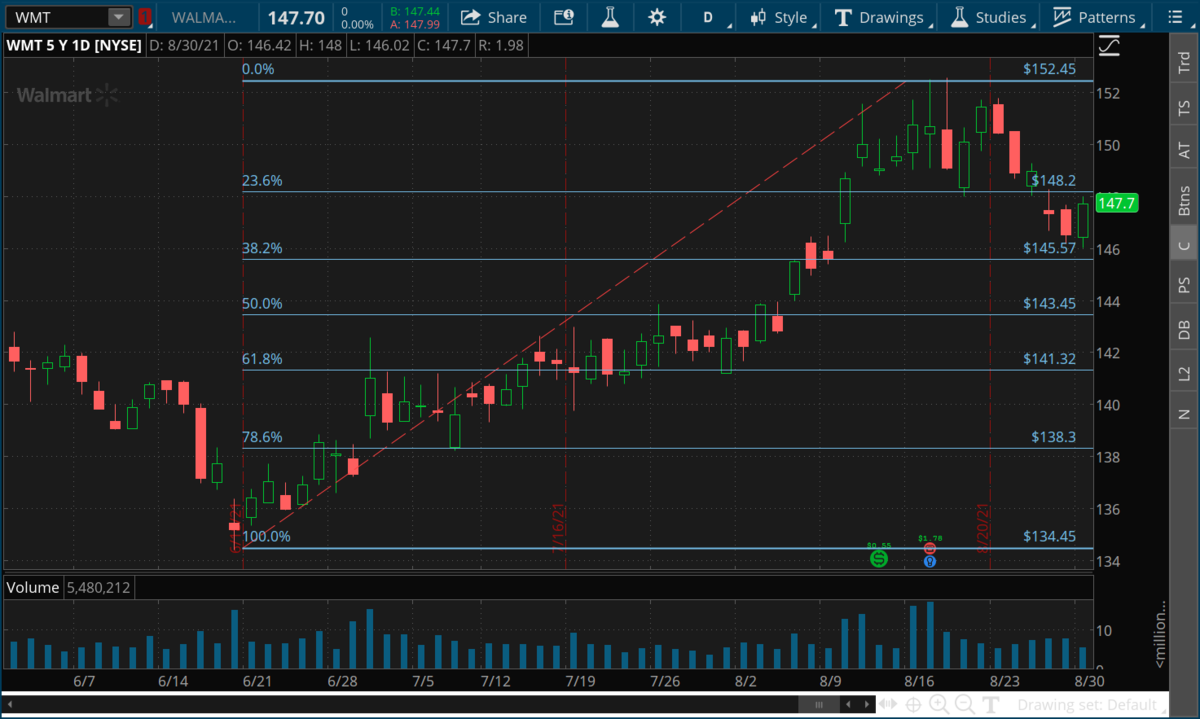This screenshot has height=719, width=1200.
Task: Click the 61.8% Fibonacci level label
Action: click(263, 359)
